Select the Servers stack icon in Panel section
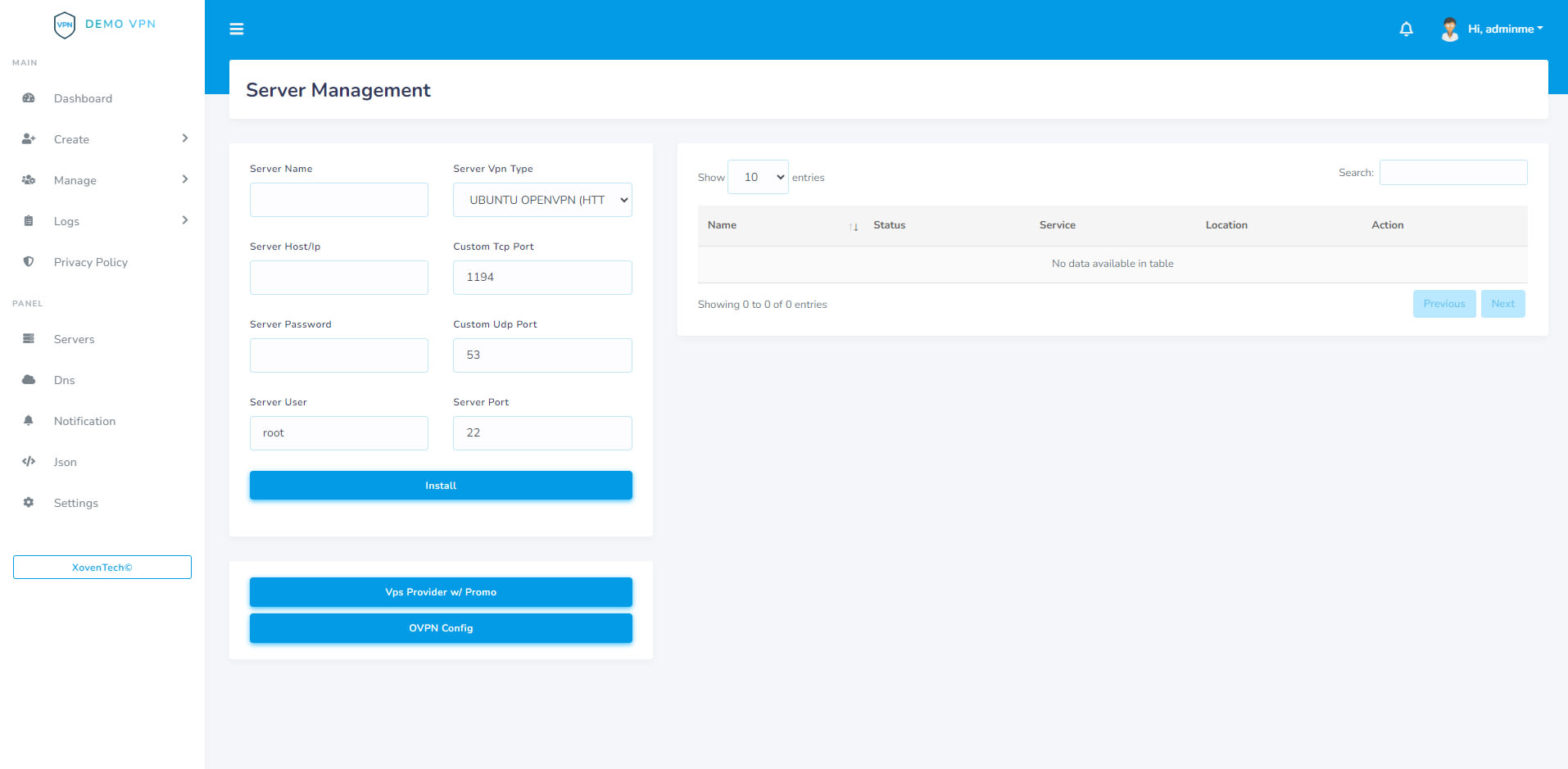This screenshot has width=1568, height=769. [x=29, y=339]
